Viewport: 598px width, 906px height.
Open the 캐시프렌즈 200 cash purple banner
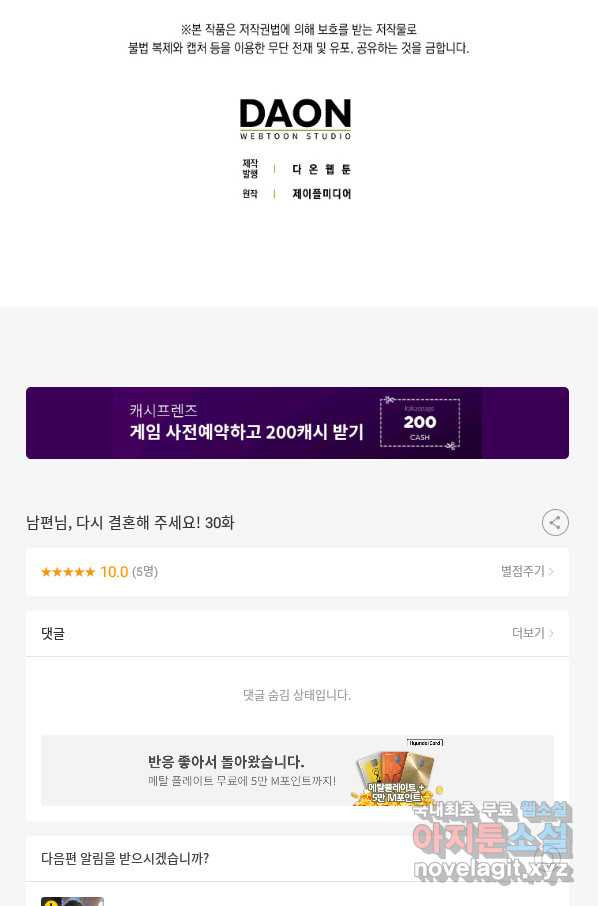point(298,423)
